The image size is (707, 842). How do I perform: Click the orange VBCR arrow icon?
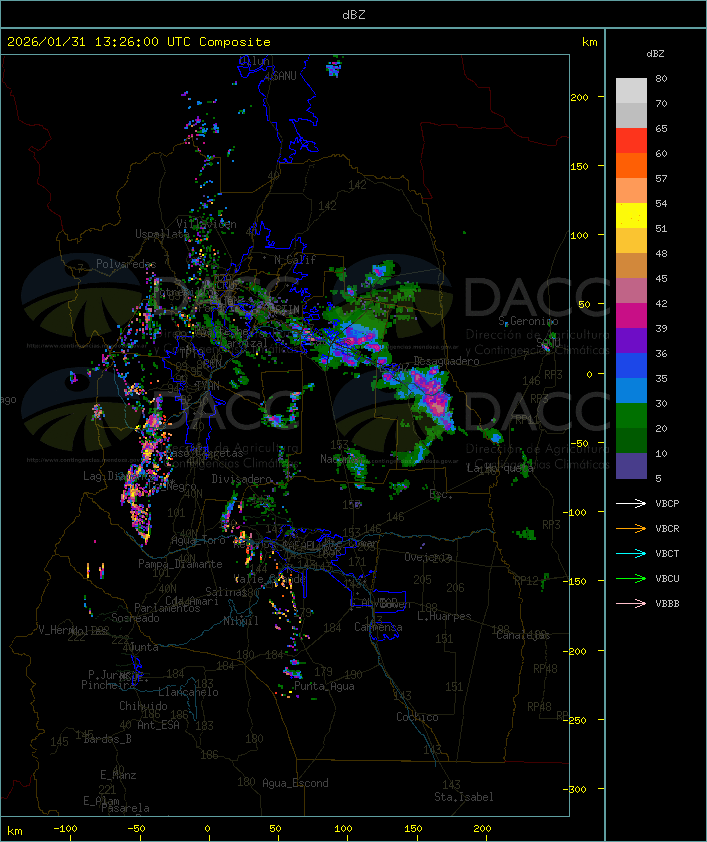632,529
